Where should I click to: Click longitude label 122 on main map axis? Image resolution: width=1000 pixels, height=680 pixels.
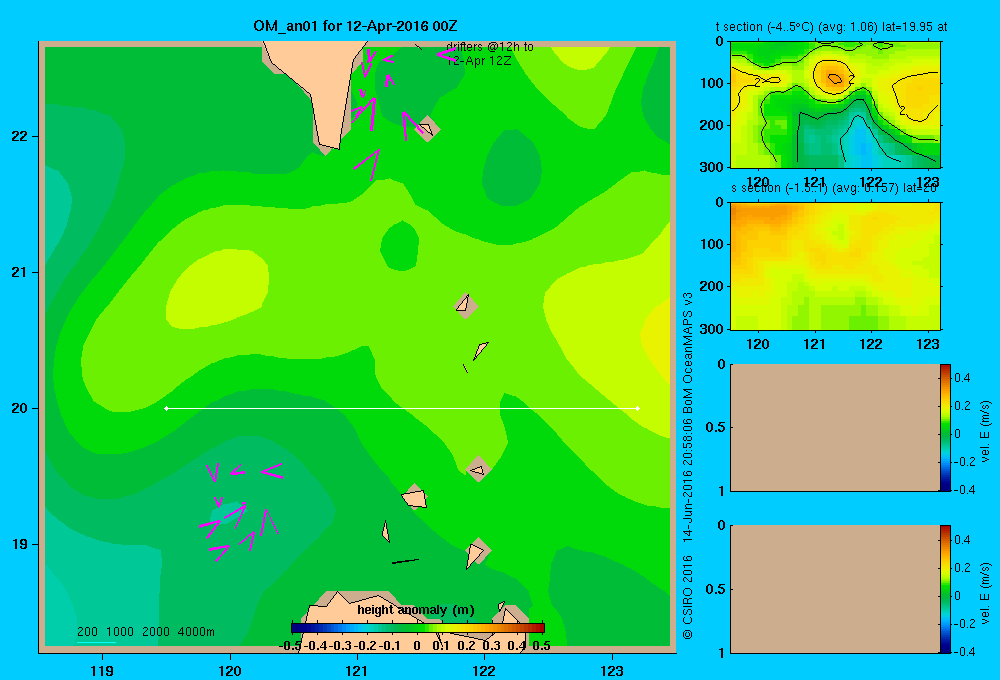tap(485, 670)
